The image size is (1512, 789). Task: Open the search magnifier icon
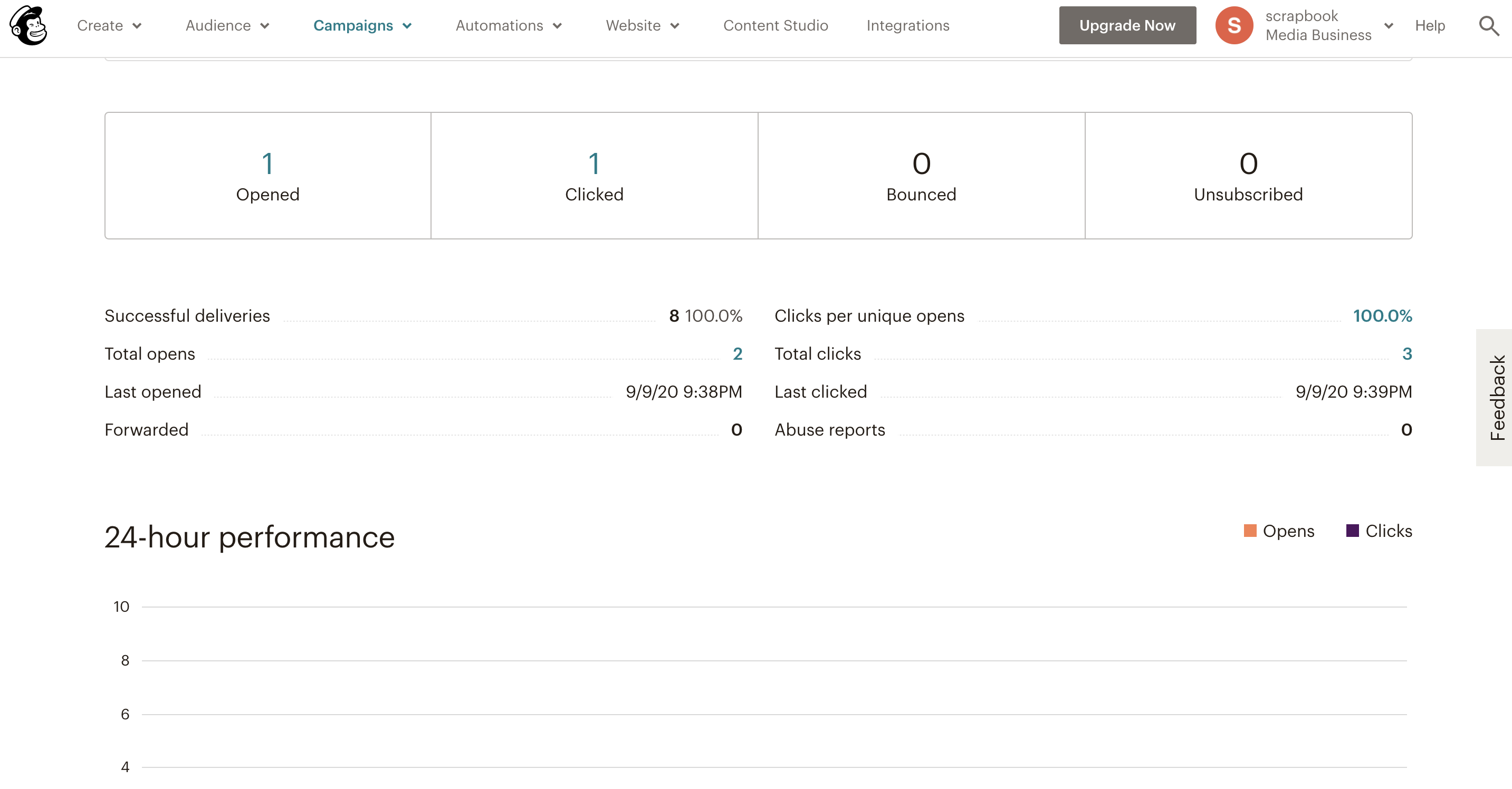tap(1488, 25)
